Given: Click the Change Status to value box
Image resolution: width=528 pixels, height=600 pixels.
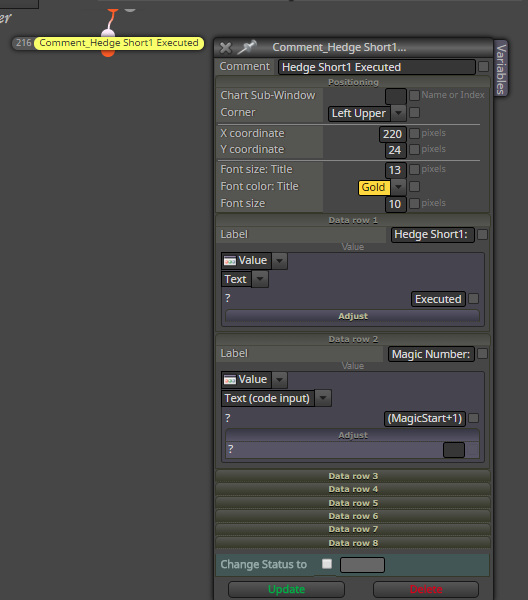Looking at the screenshot, I should pos(362,565).
